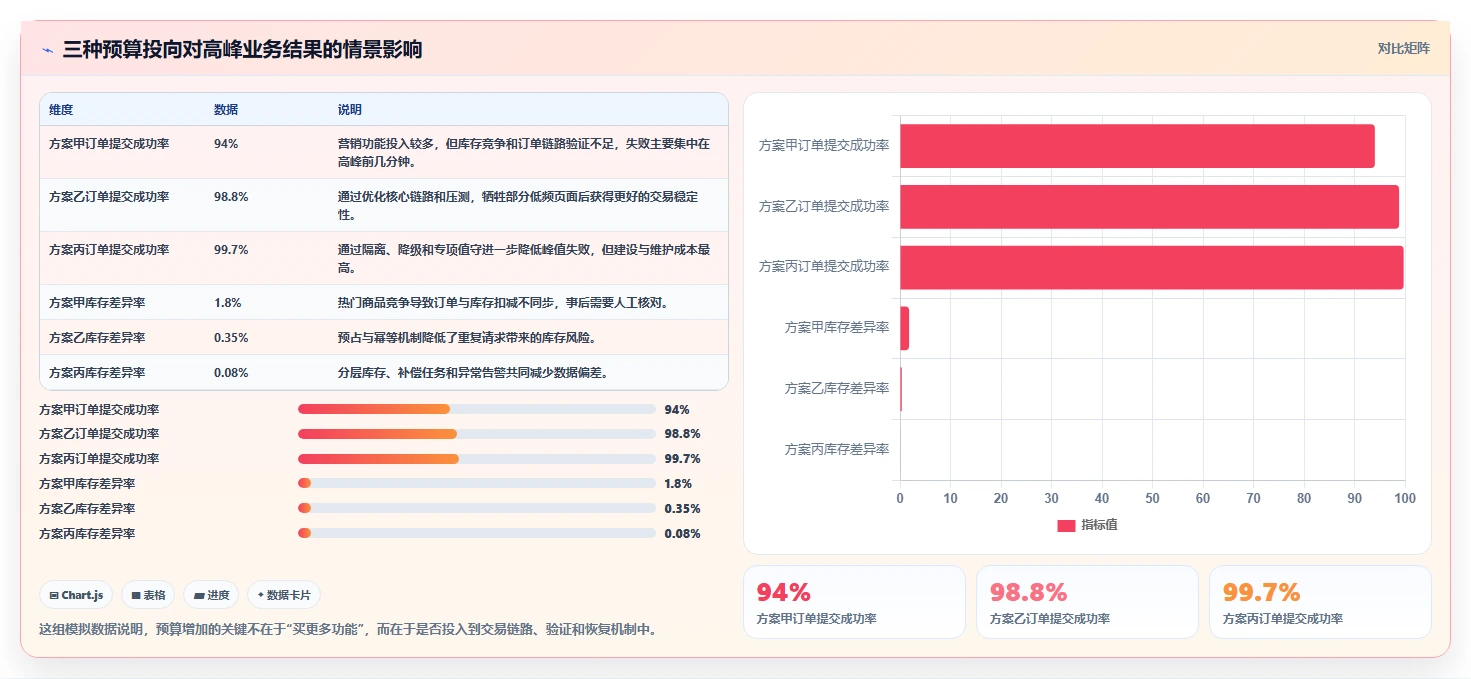Click the 方案乙订单提交成功率 progress bar

click(477, 434)
